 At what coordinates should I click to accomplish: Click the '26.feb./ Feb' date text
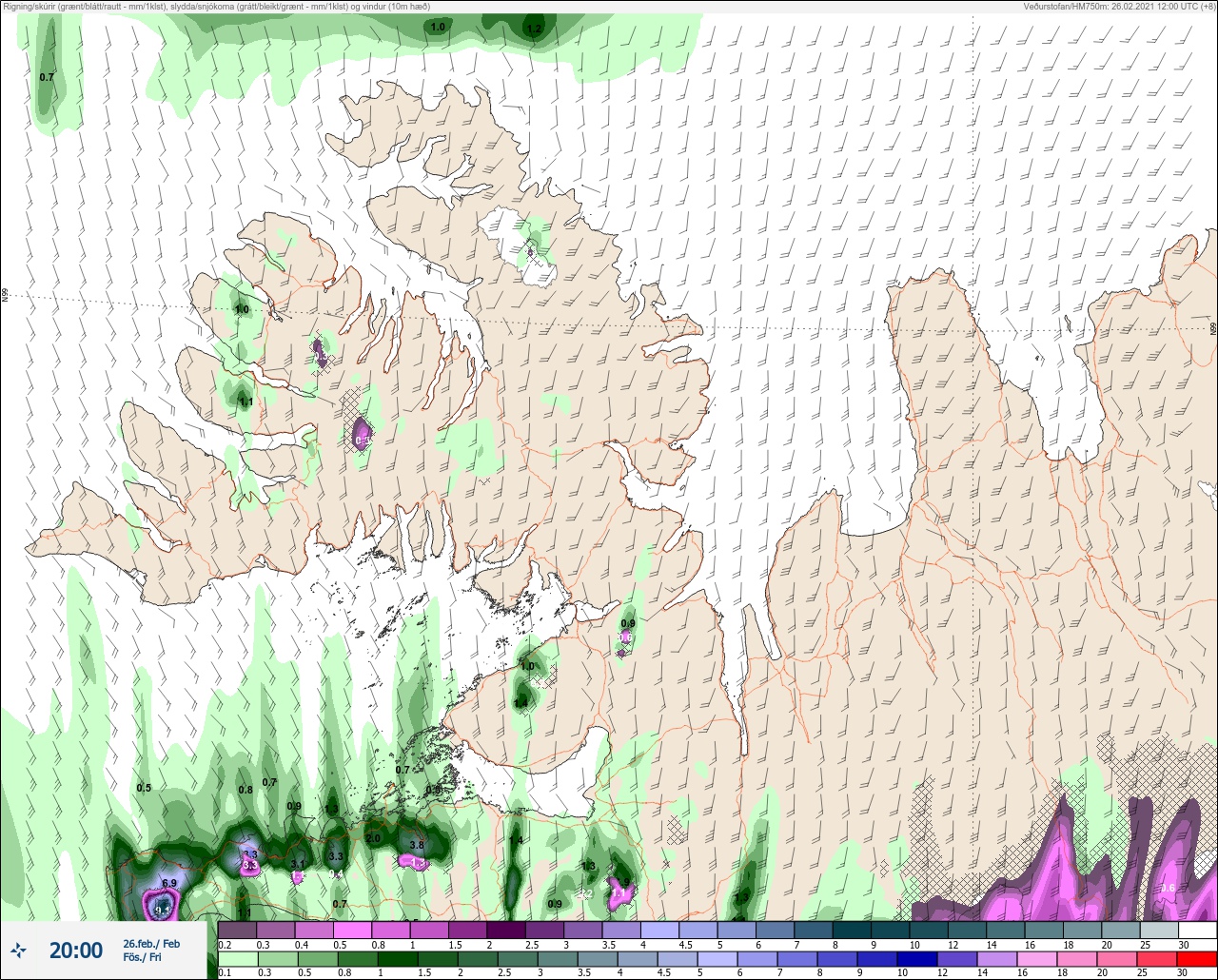[150, 943]
